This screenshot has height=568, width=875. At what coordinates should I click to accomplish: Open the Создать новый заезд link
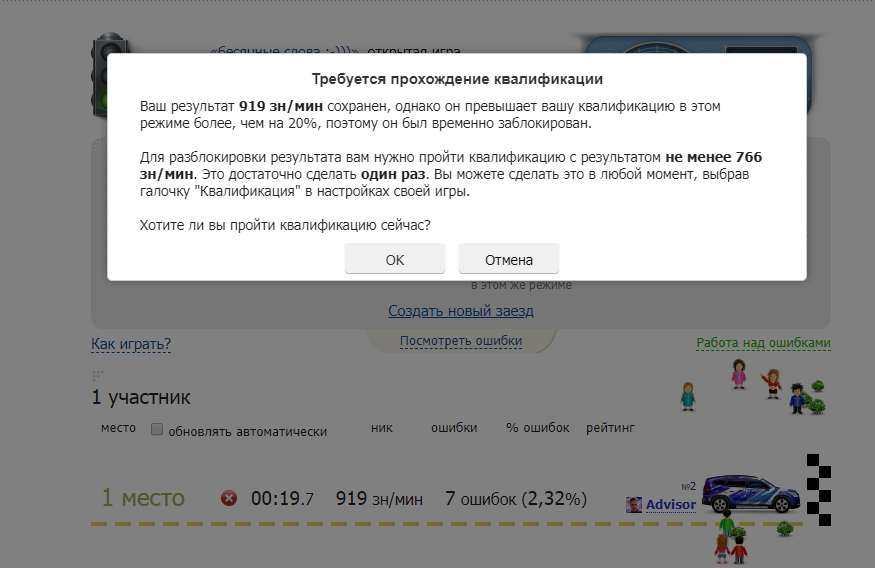coord(461,311)
